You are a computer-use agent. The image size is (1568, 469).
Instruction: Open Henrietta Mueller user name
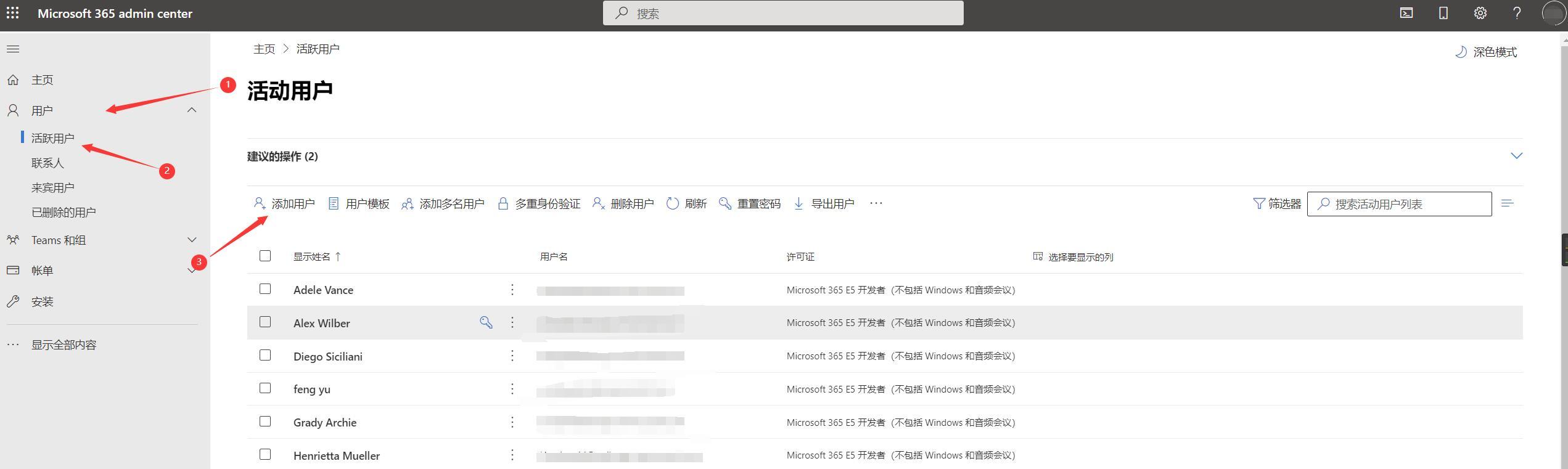pyautogui.click(x=337, y=455)
